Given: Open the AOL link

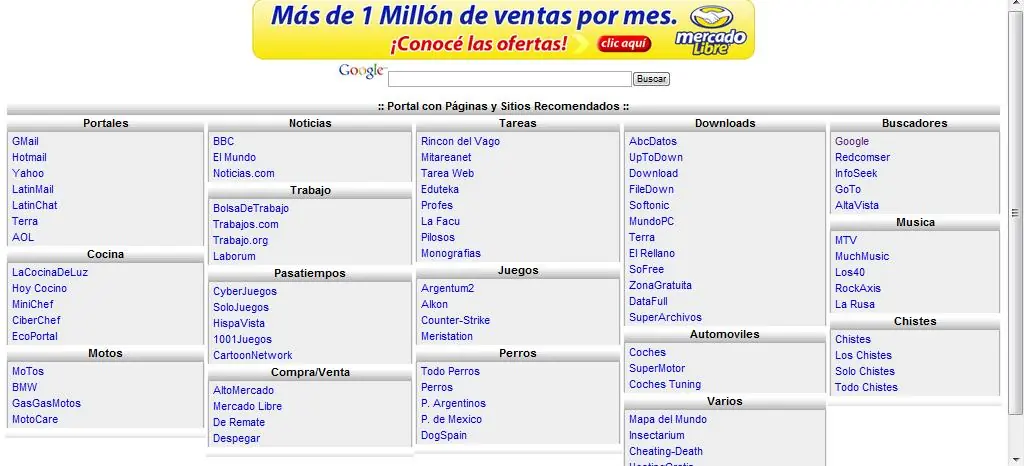Looking at the screenshot, I should pyautogui.click(x=23, y=238).
